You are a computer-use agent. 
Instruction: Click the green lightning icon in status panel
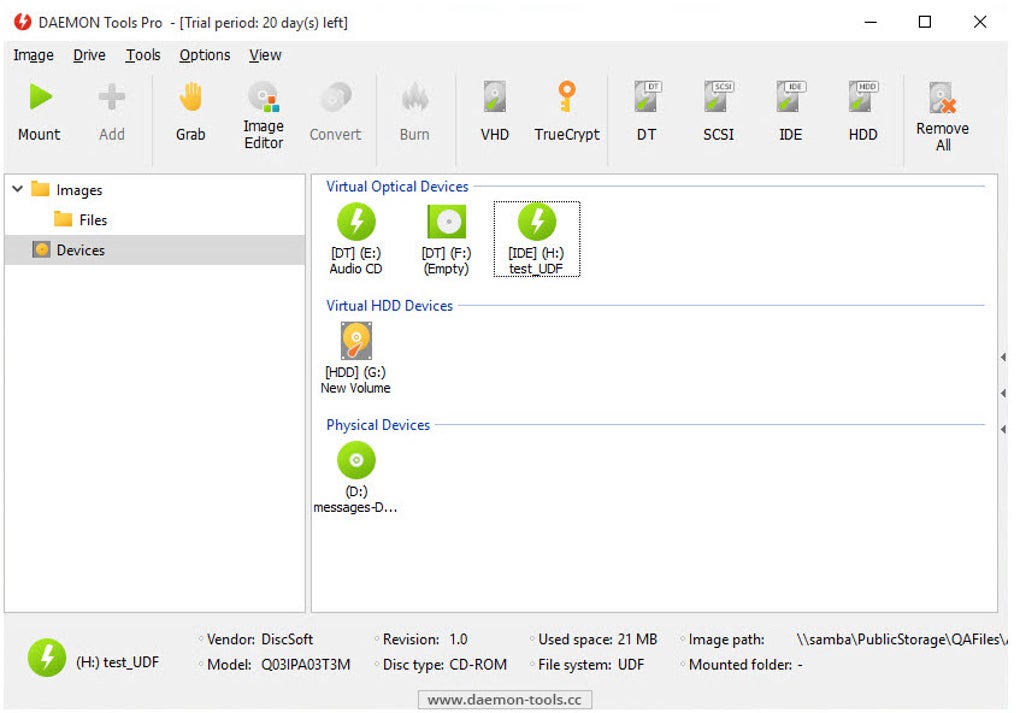[x=47, y=658]
